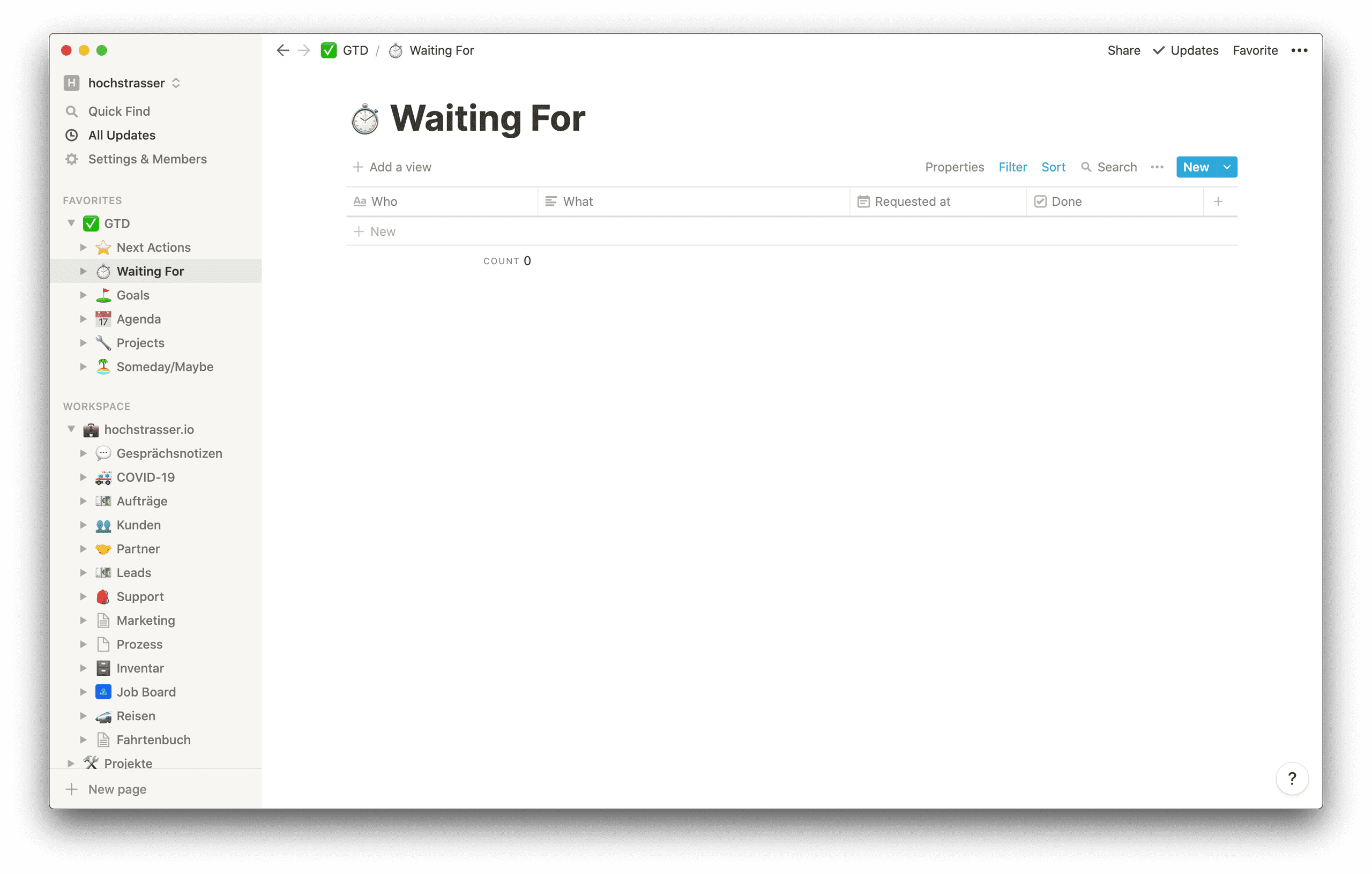Click the stopwatch icon beside the page title
This screenshot has width=1372, height=874.
(x=364, y=118)
